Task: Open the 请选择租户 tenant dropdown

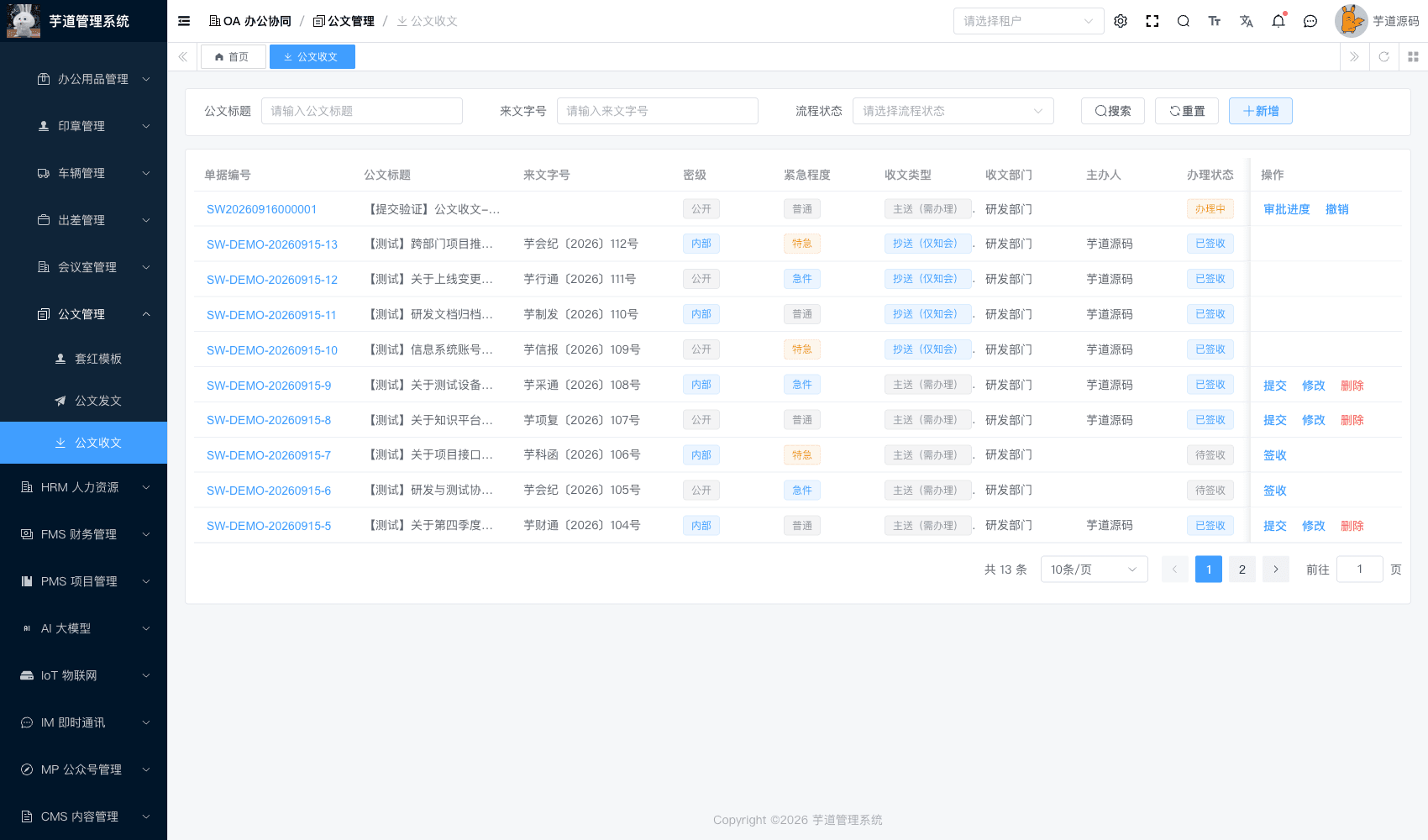Action: click(1028, 21)
